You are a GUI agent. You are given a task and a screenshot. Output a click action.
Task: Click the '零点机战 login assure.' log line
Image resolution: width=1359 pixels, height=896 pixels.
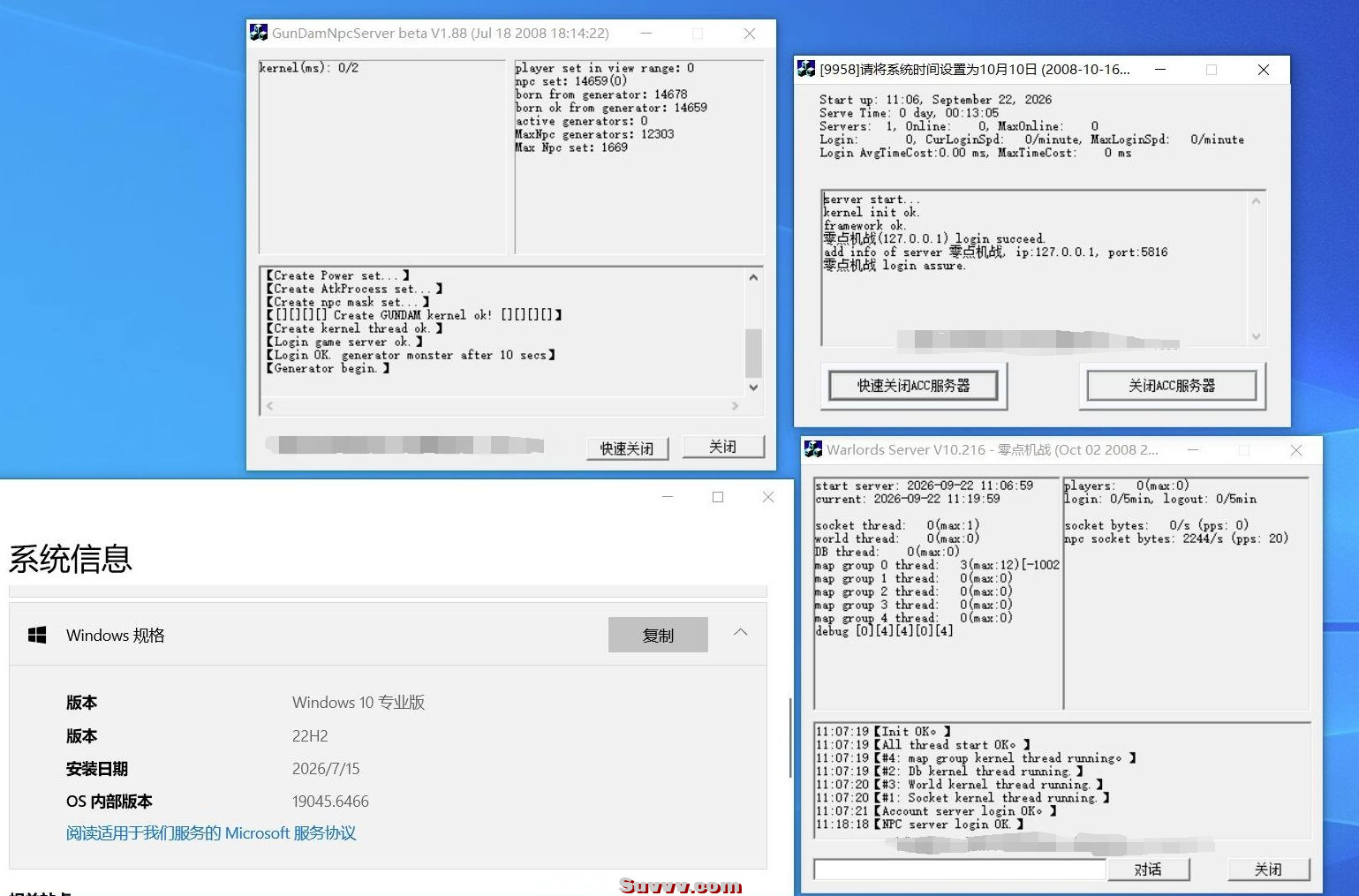coord(895,266)
